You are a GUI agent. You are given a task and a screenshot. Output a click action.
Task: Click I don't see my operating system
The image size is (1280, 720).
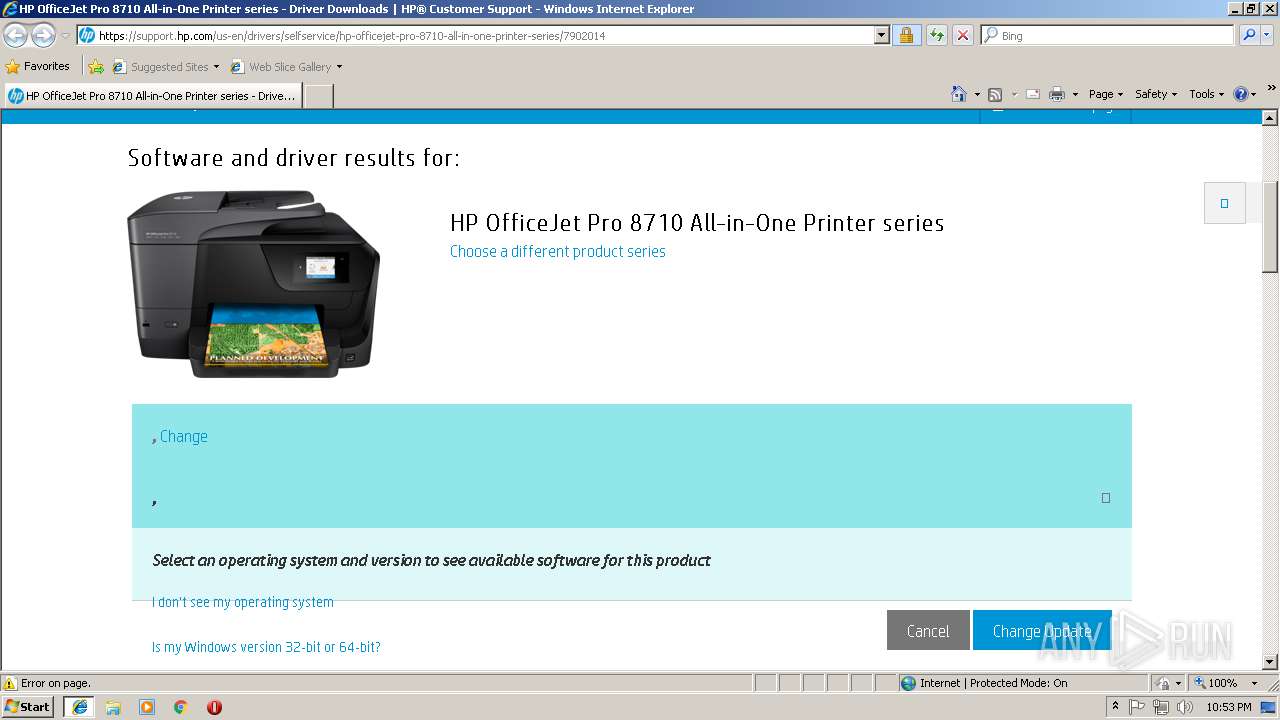(x=243, y=602)
